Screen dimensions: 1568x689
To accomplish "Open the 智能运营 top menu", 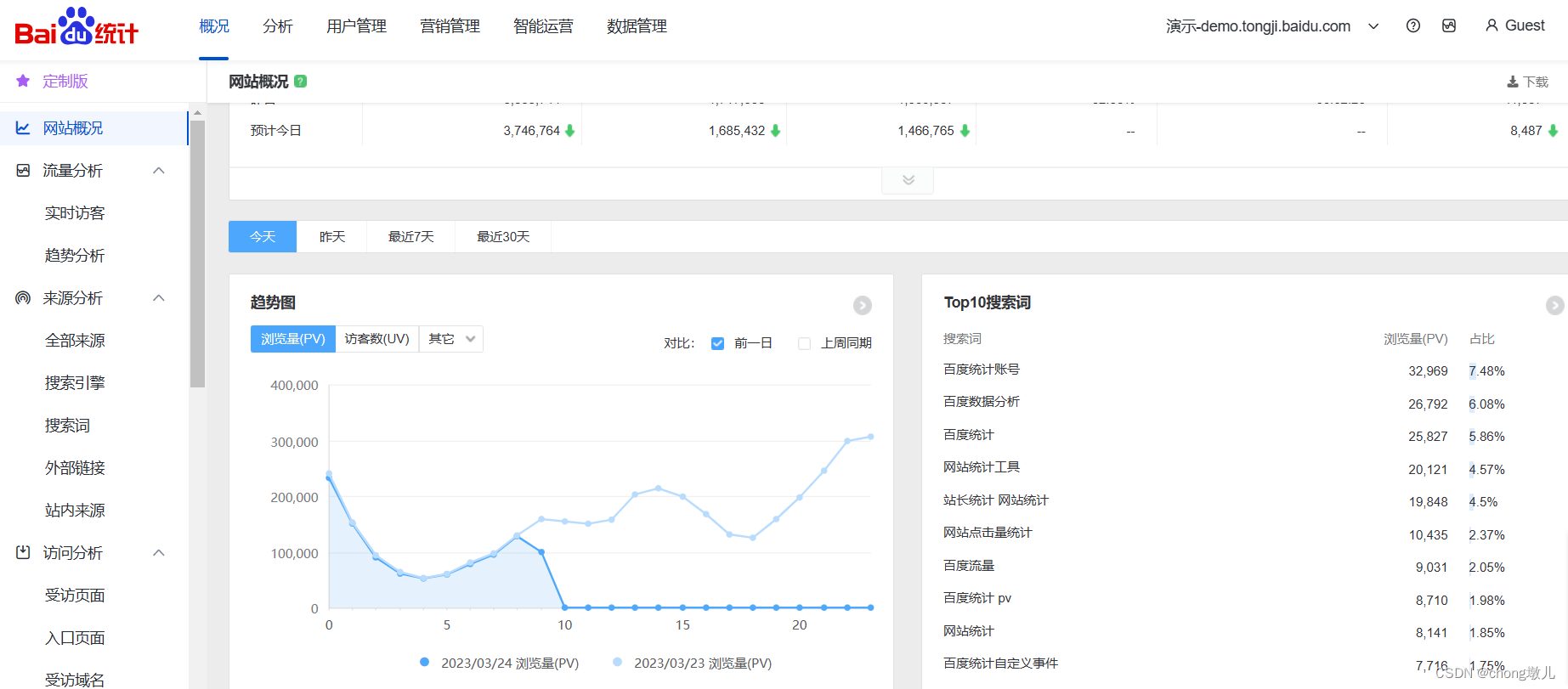I will [x=544, y=26].
